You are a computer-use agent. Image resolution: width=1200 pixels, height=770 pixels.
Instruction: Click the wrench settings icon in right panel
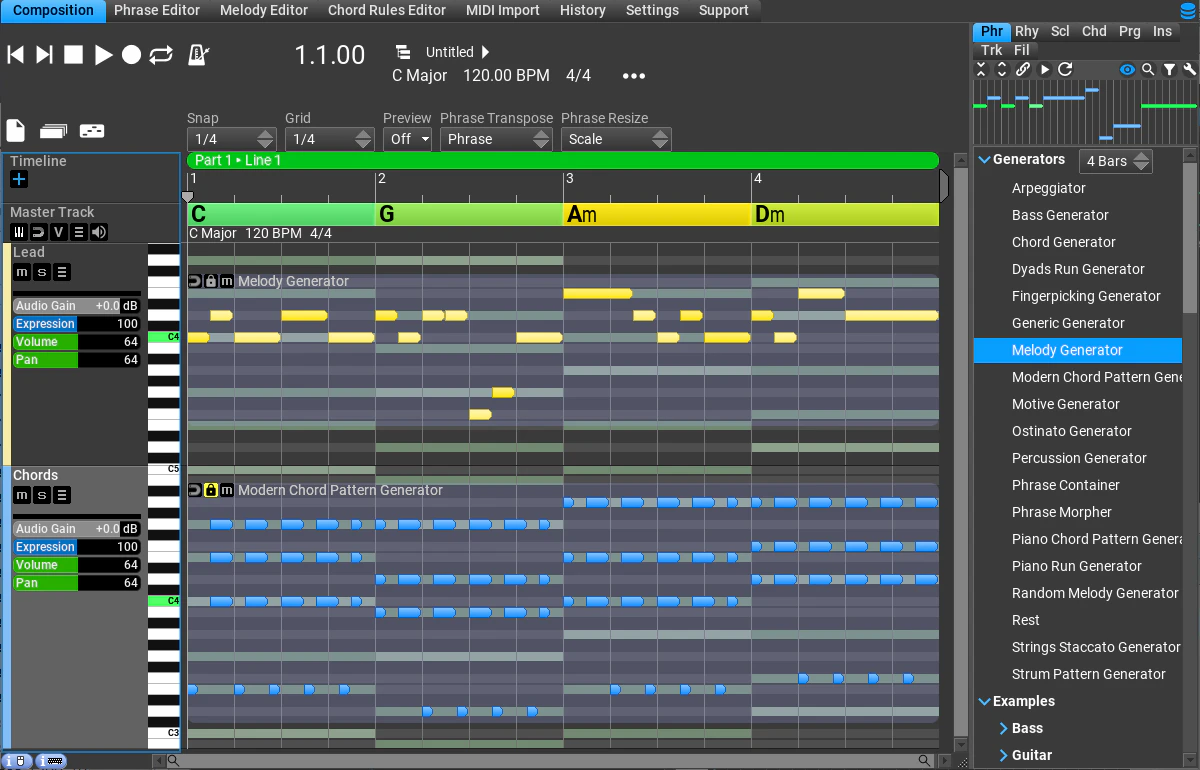click(1190, 70)
